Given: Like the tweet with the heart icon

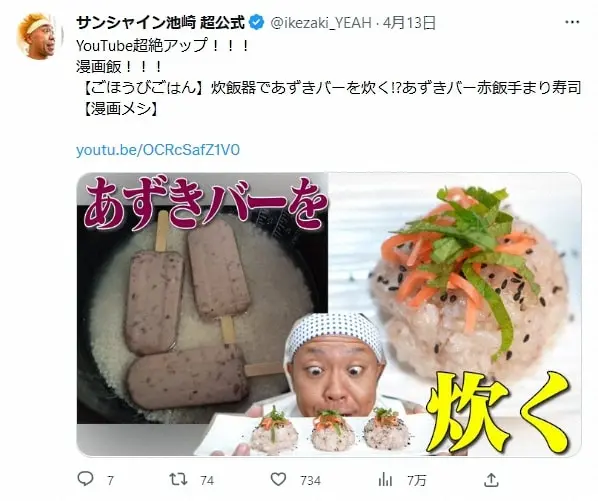Looking at the screenshot, I should (x=278, y=479).
